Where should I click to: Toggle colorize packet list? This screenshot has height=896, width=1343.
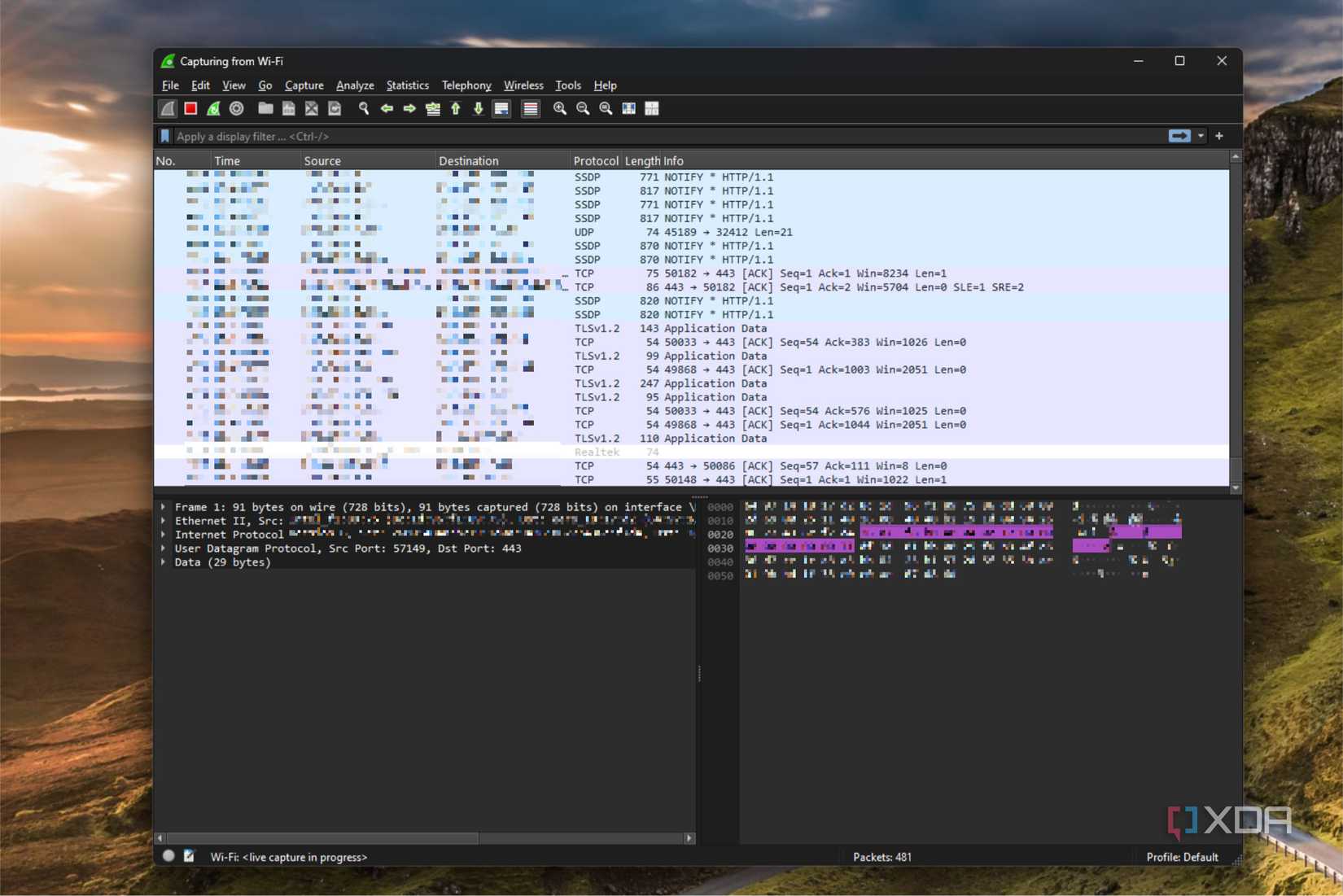[x=530, y=108]
